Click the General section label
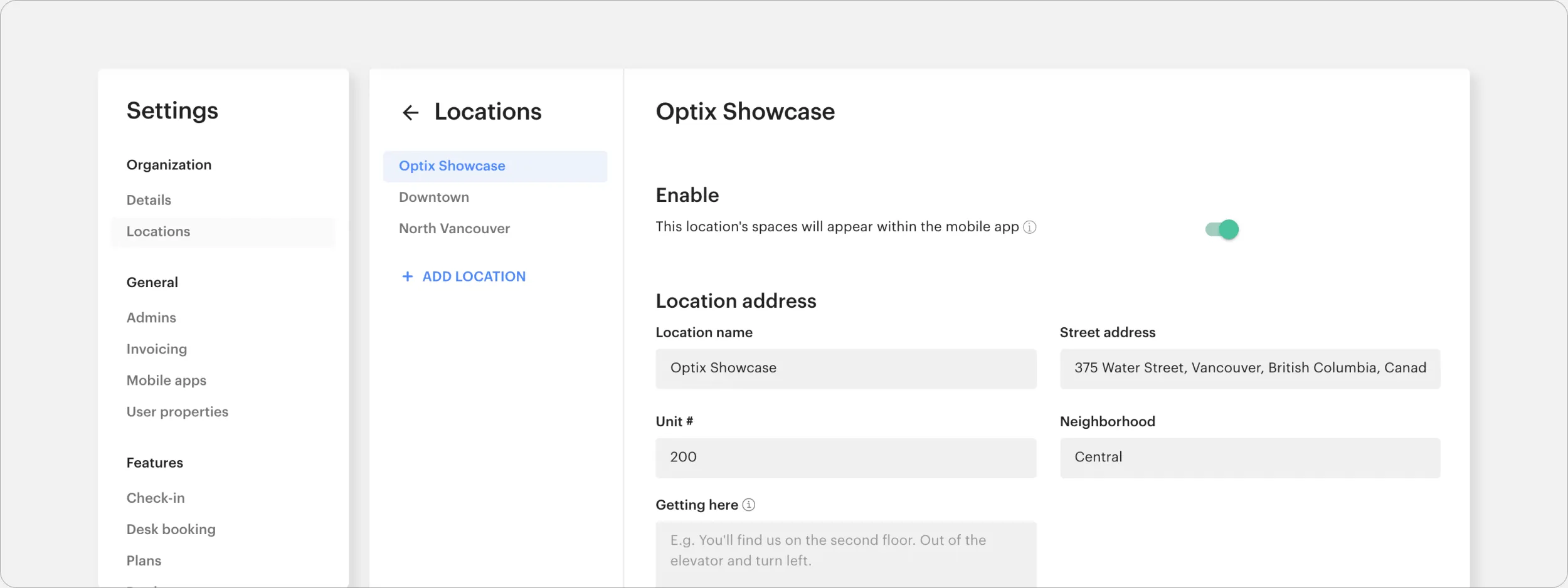This screenshot has width=1568, height=588. pyautogui.click(x=152, y=283)
